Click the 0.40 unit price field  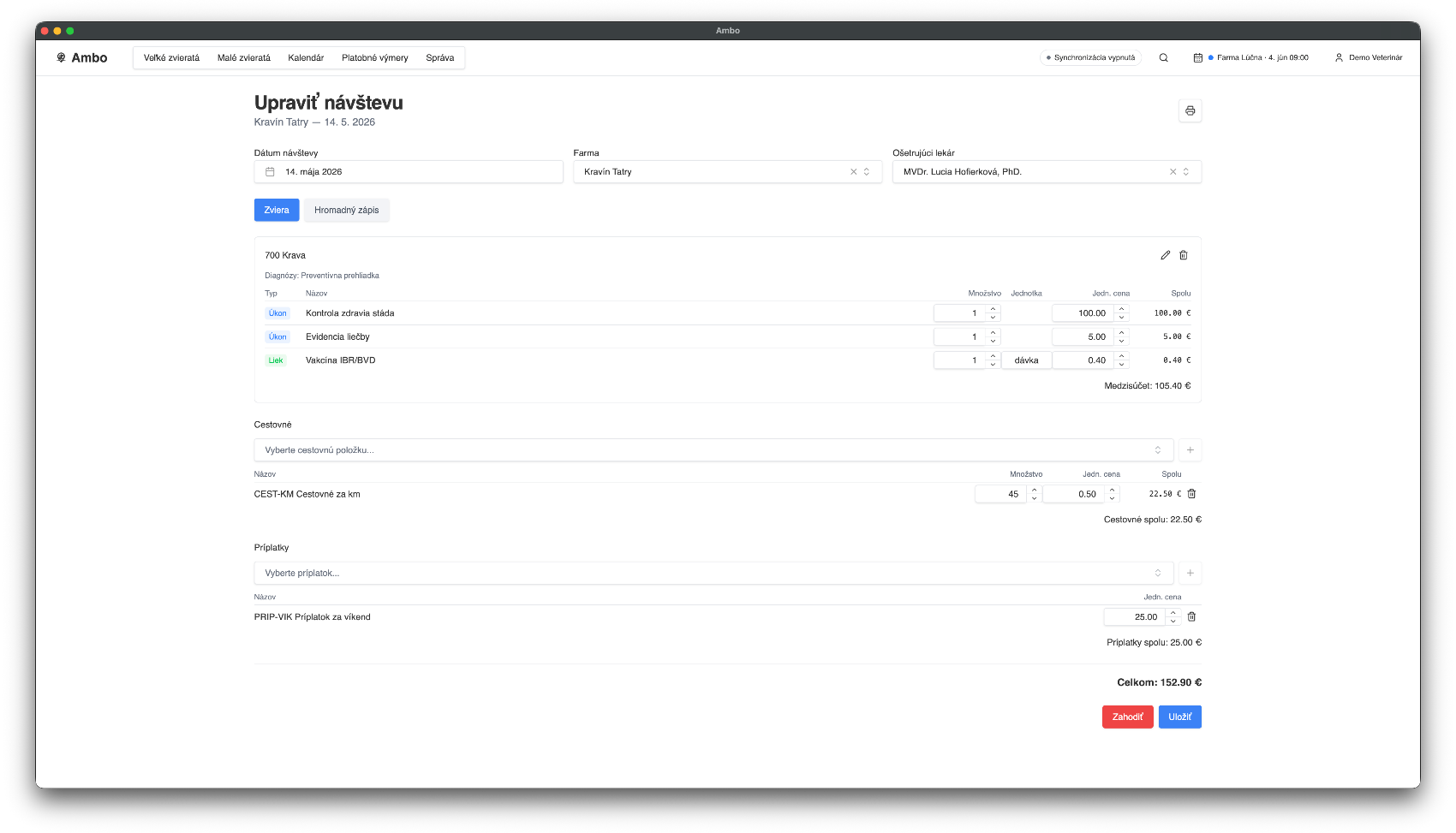tap(1084, 360)
